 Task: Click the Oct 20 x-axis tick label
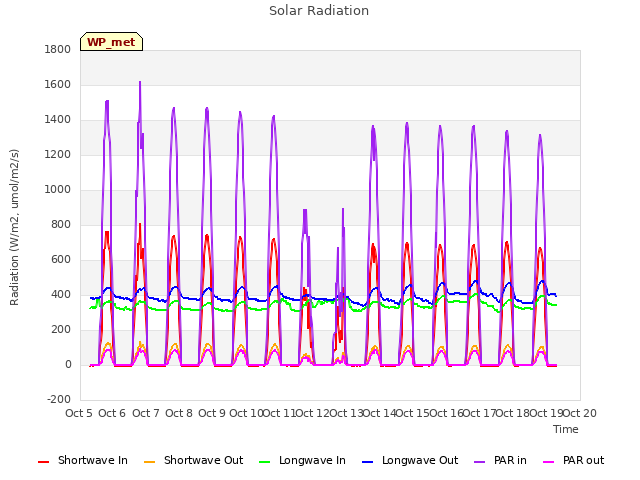[580, 413]
